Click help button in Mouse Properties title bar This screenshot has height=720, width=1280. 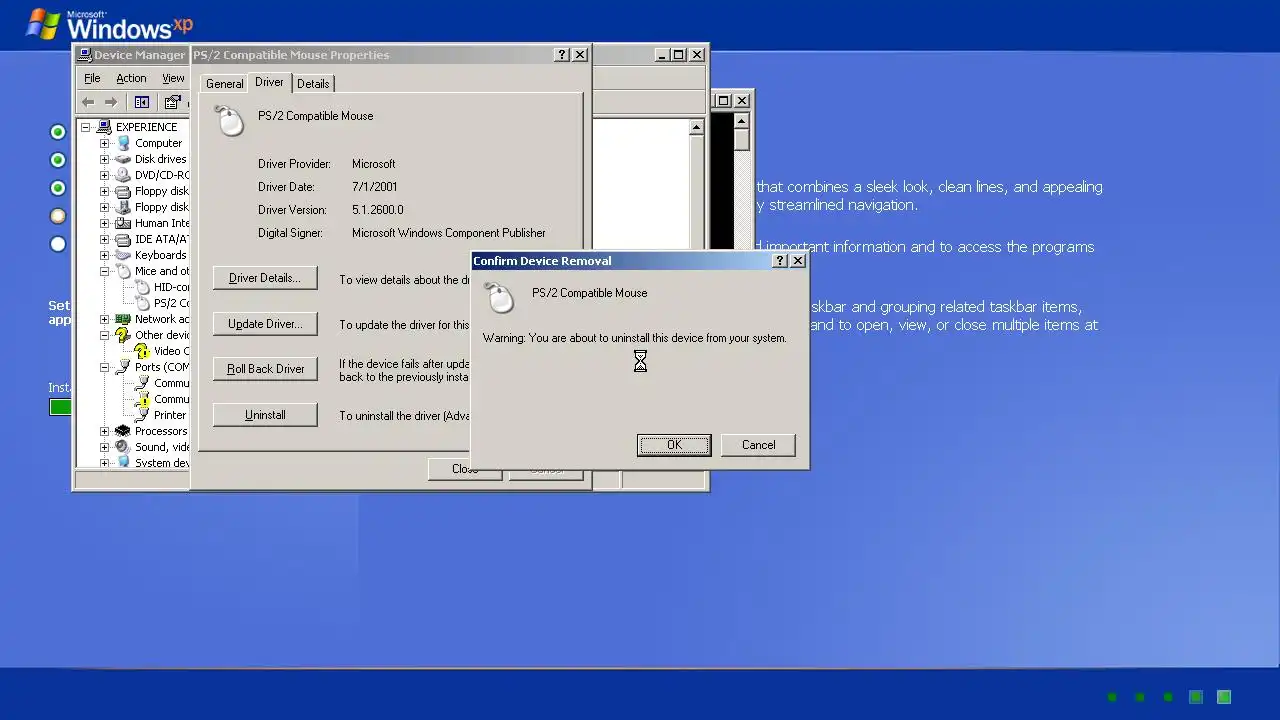(x=562, y=55)
